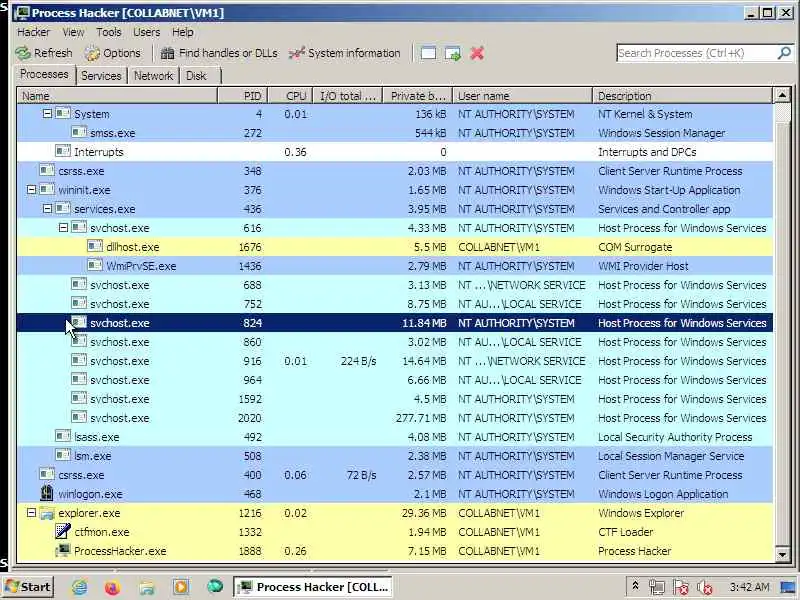Open Find handles or DLLs

click(x=219, y=53)
